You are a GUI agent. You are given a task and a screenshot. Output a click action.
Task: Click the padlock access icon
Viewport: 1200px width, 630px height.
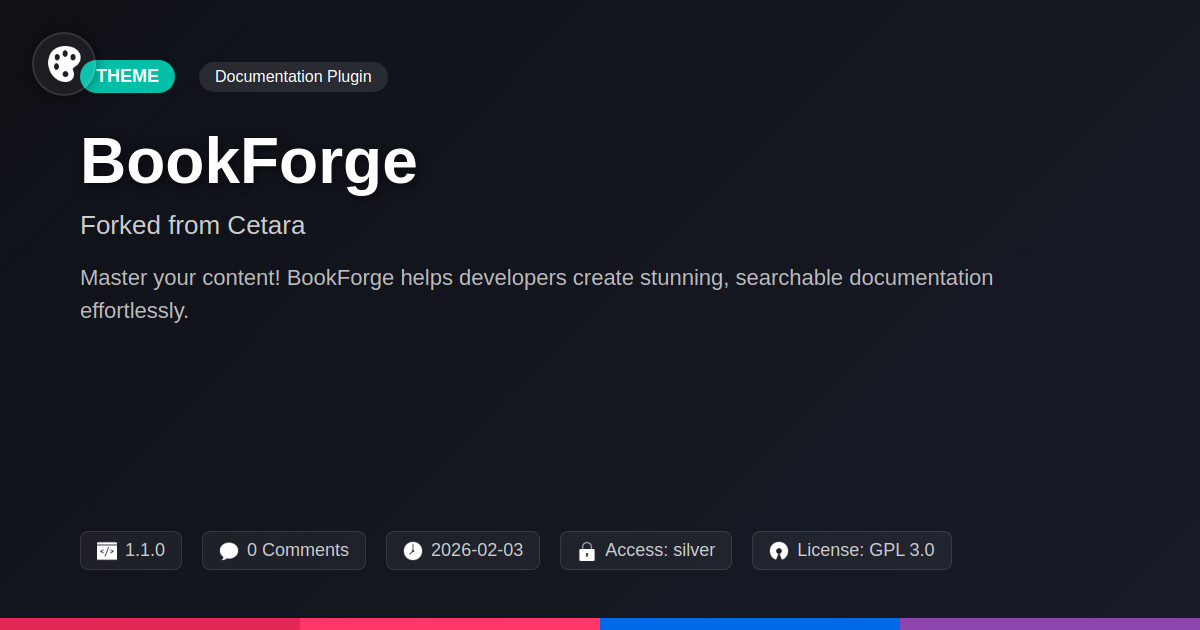point(587,551)
